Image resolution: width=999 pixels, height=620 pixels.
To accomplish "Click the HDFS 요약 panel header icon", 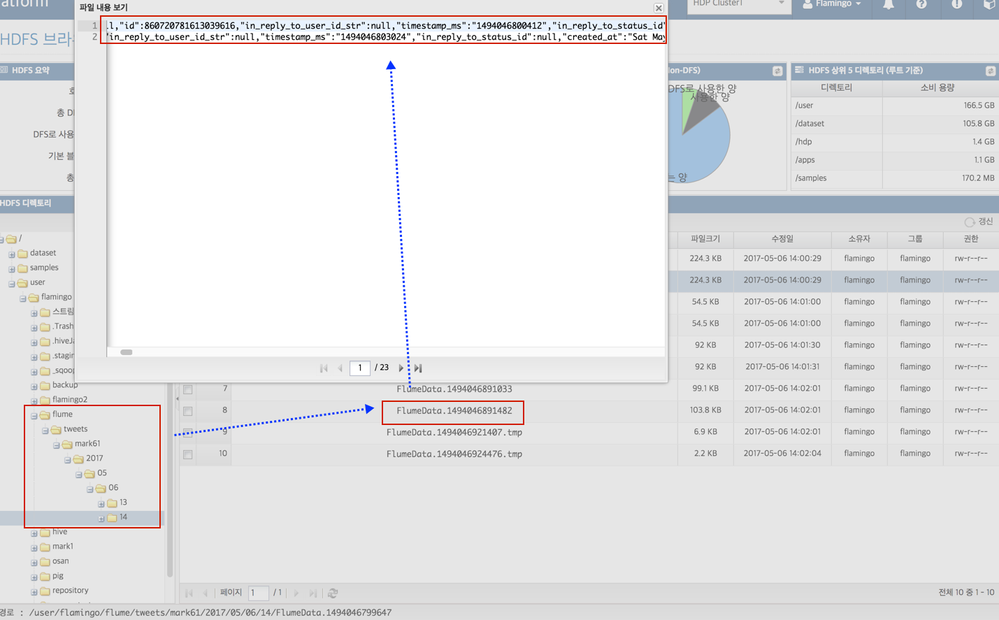I will [x=4, y=70].
